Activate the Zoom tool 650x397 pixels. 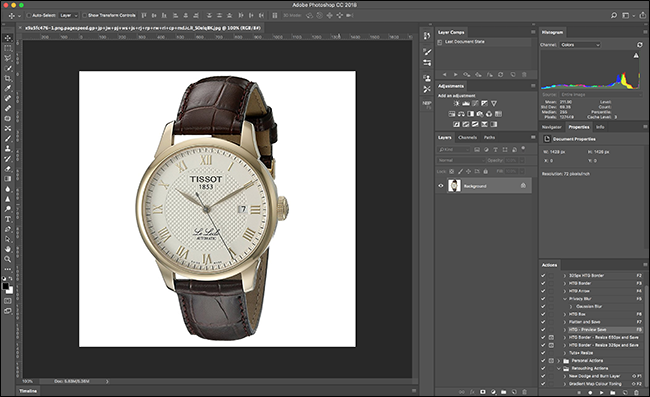click(8, 259)
